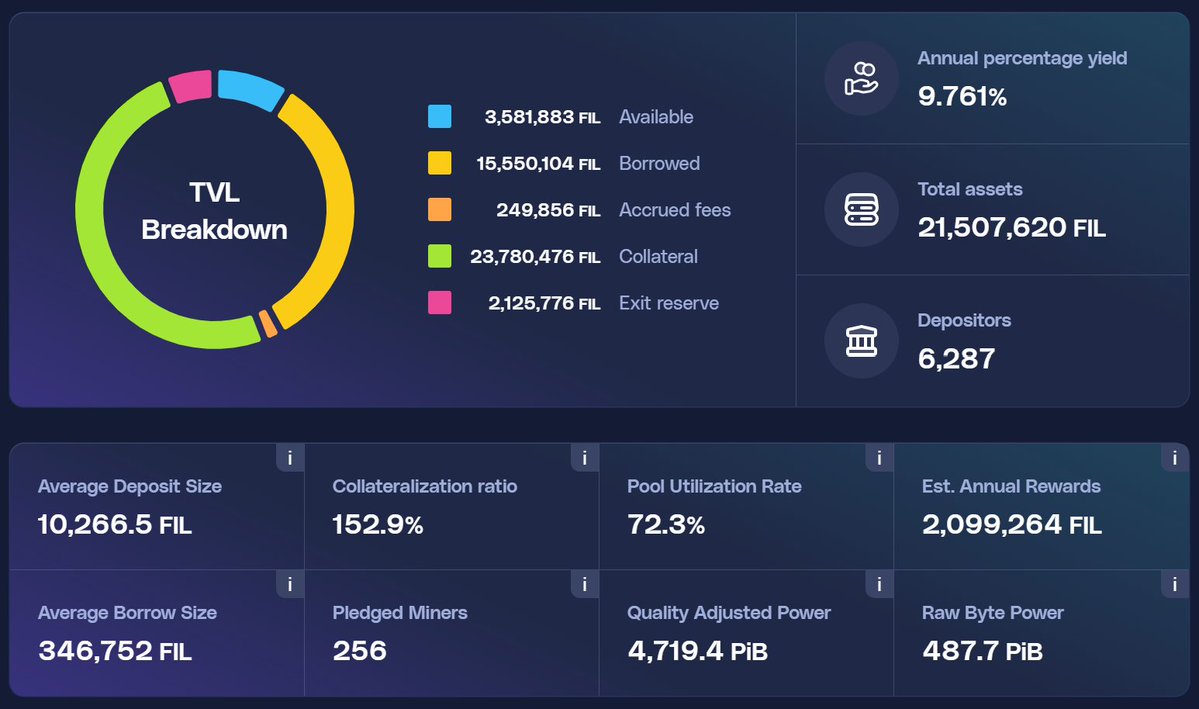Image resolution: width=1199 pixels, height=709 pixels.
Task: Open info icon on Collateralization ratio card
Action: [584, 458]
